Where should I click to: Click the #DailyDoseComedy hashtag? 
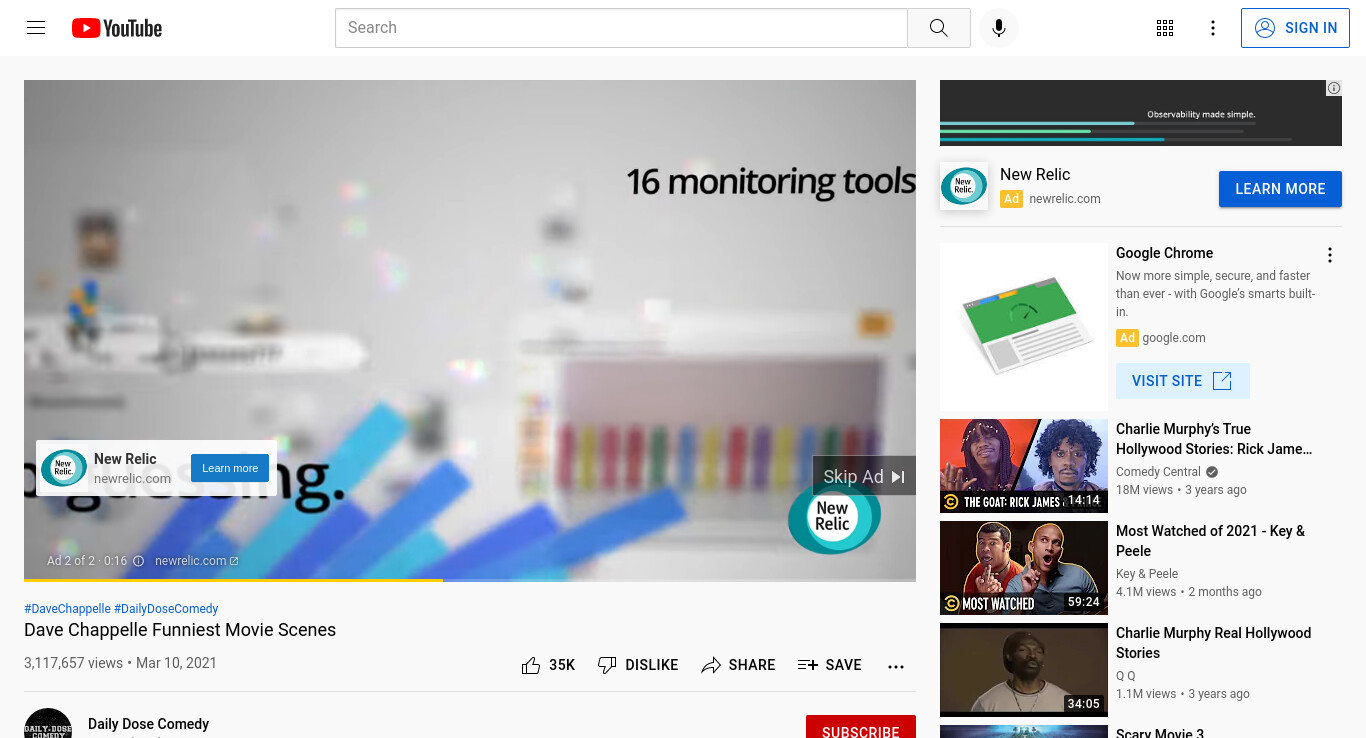166,608
